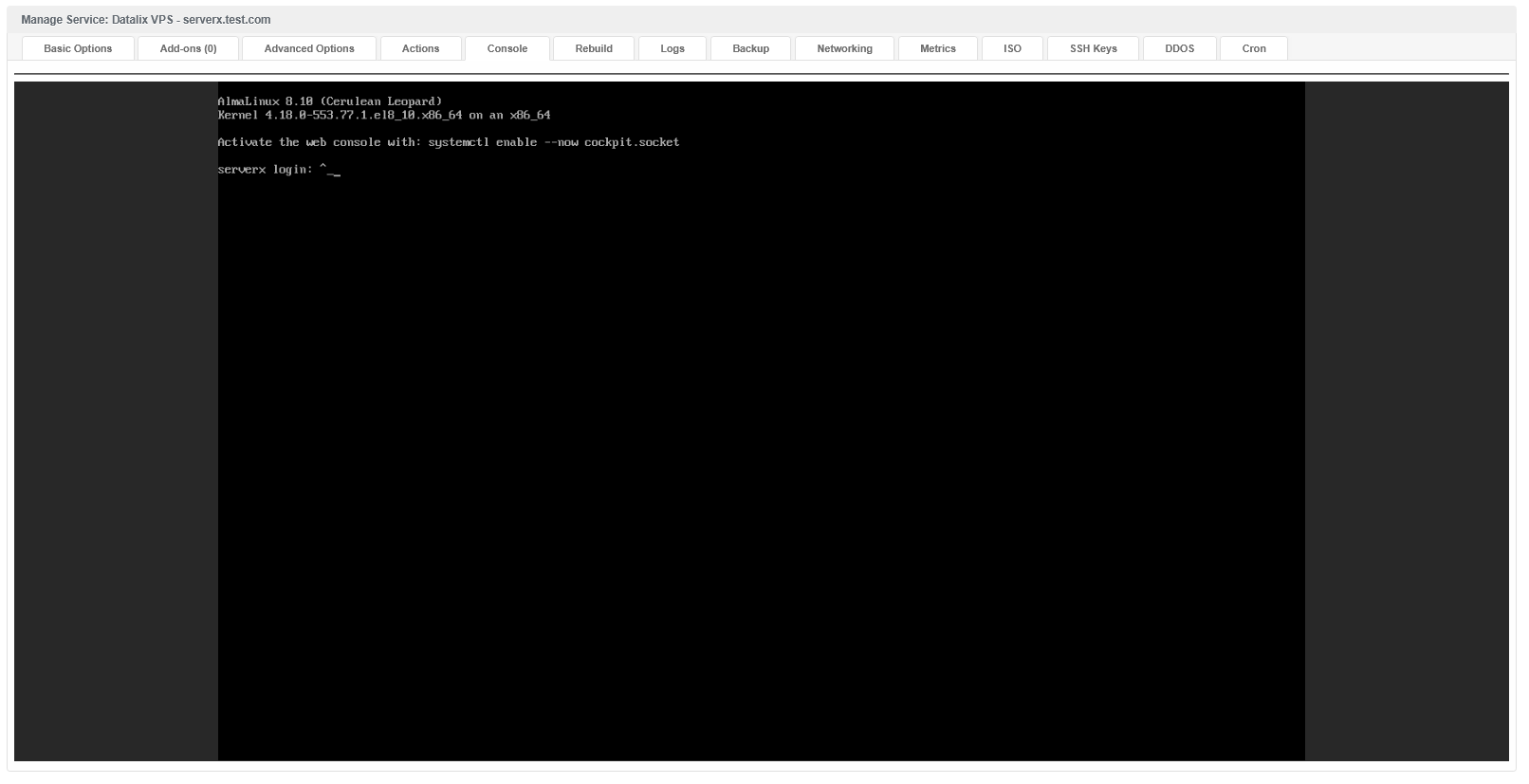Switch to the Add-ons (0) tab
Image resolution: width=1529 pixels, height=784 pixels.
pos(188,48)
